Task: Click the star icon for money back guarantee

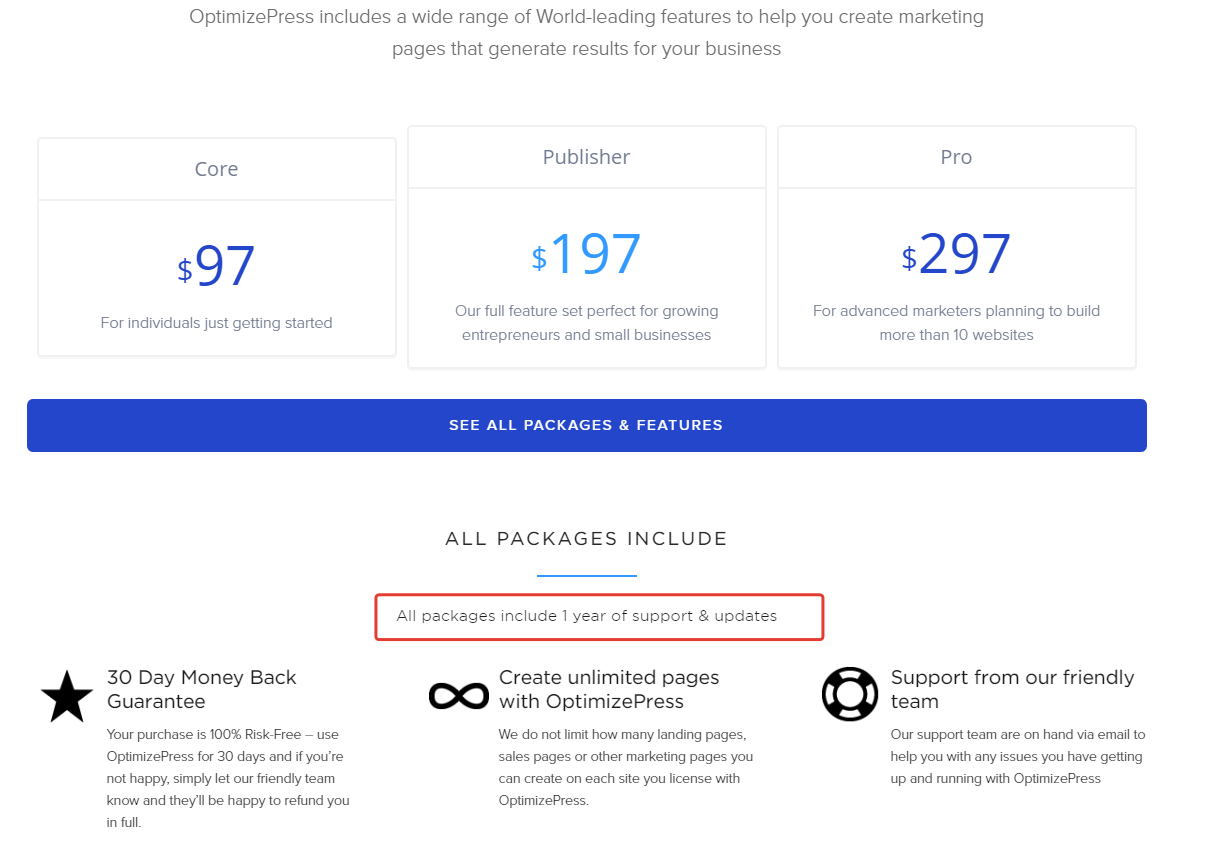Action: coord(67,696)
